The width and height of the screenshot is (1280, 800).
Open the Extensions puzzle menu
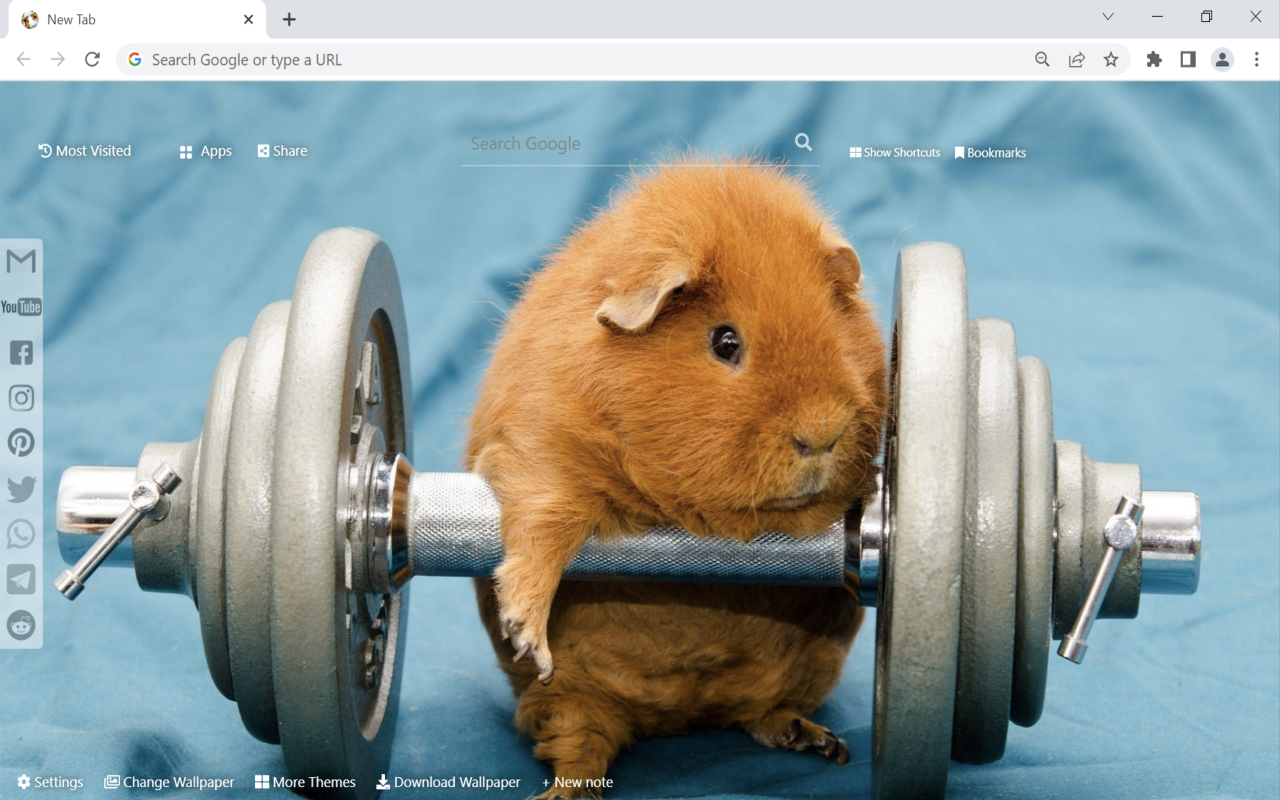pos(1154,60)
